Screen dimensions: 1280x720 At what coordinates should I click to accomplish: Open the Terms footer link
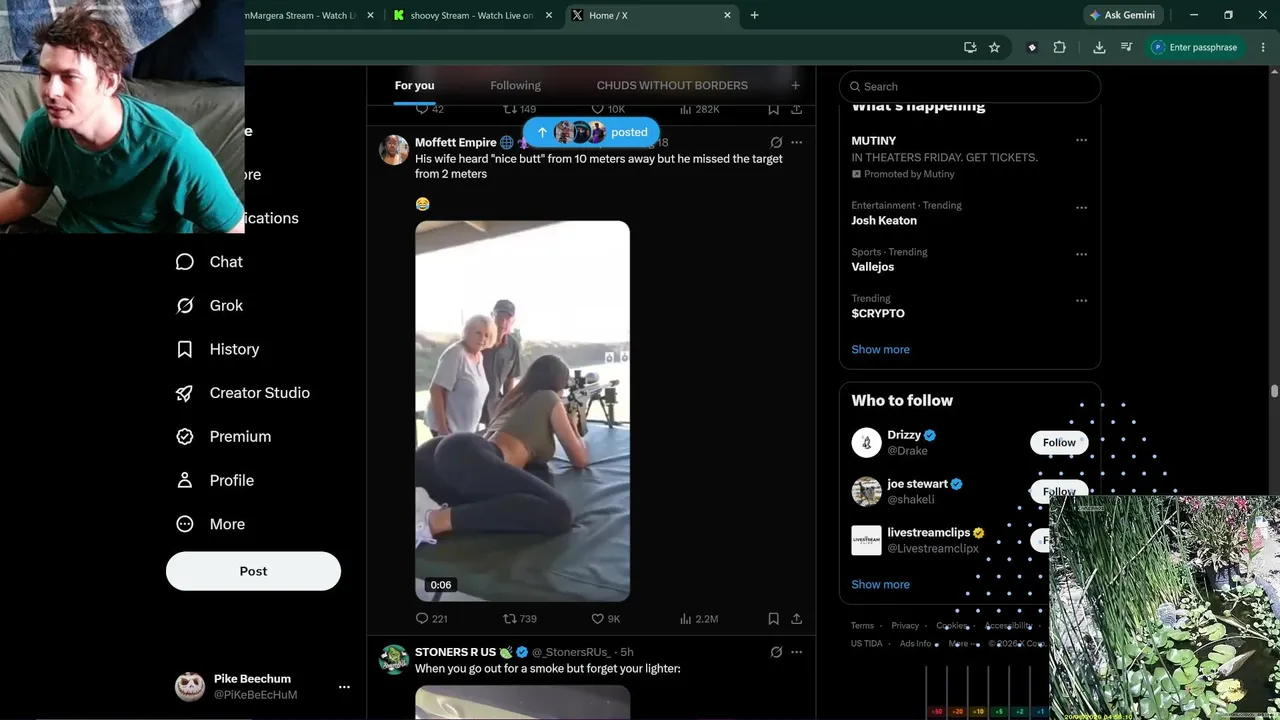coord(862,626)
